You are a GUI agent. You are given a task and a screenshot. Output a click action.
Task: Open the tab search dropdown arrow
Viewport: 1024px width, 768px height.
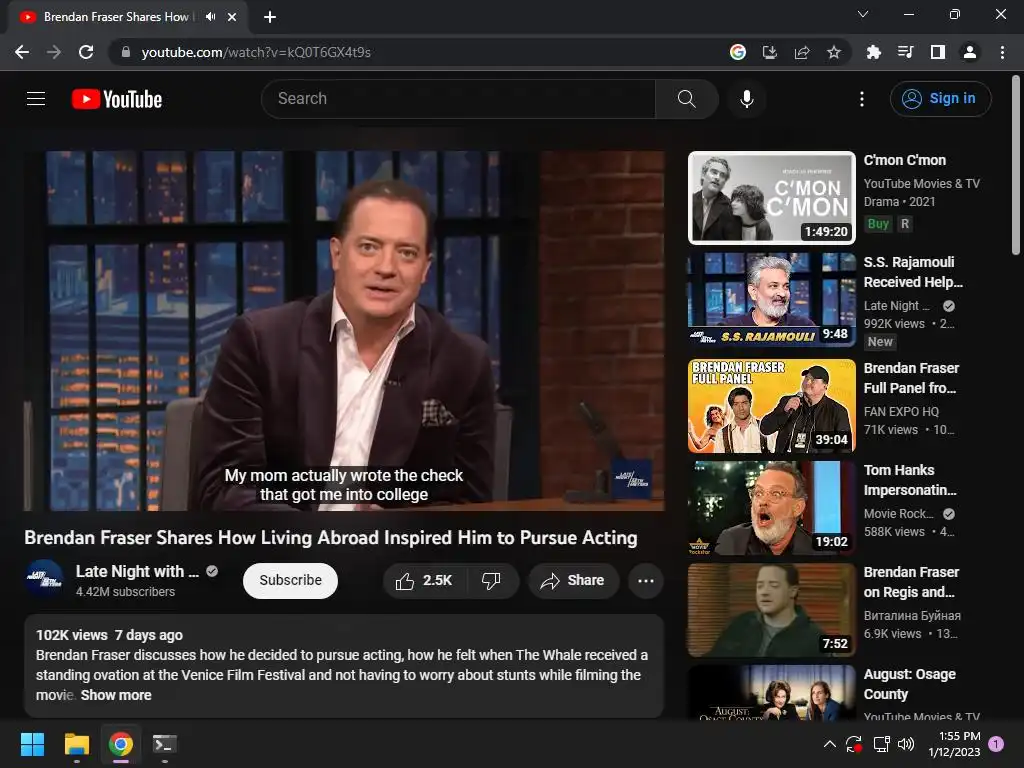click(x=863, y=14)
